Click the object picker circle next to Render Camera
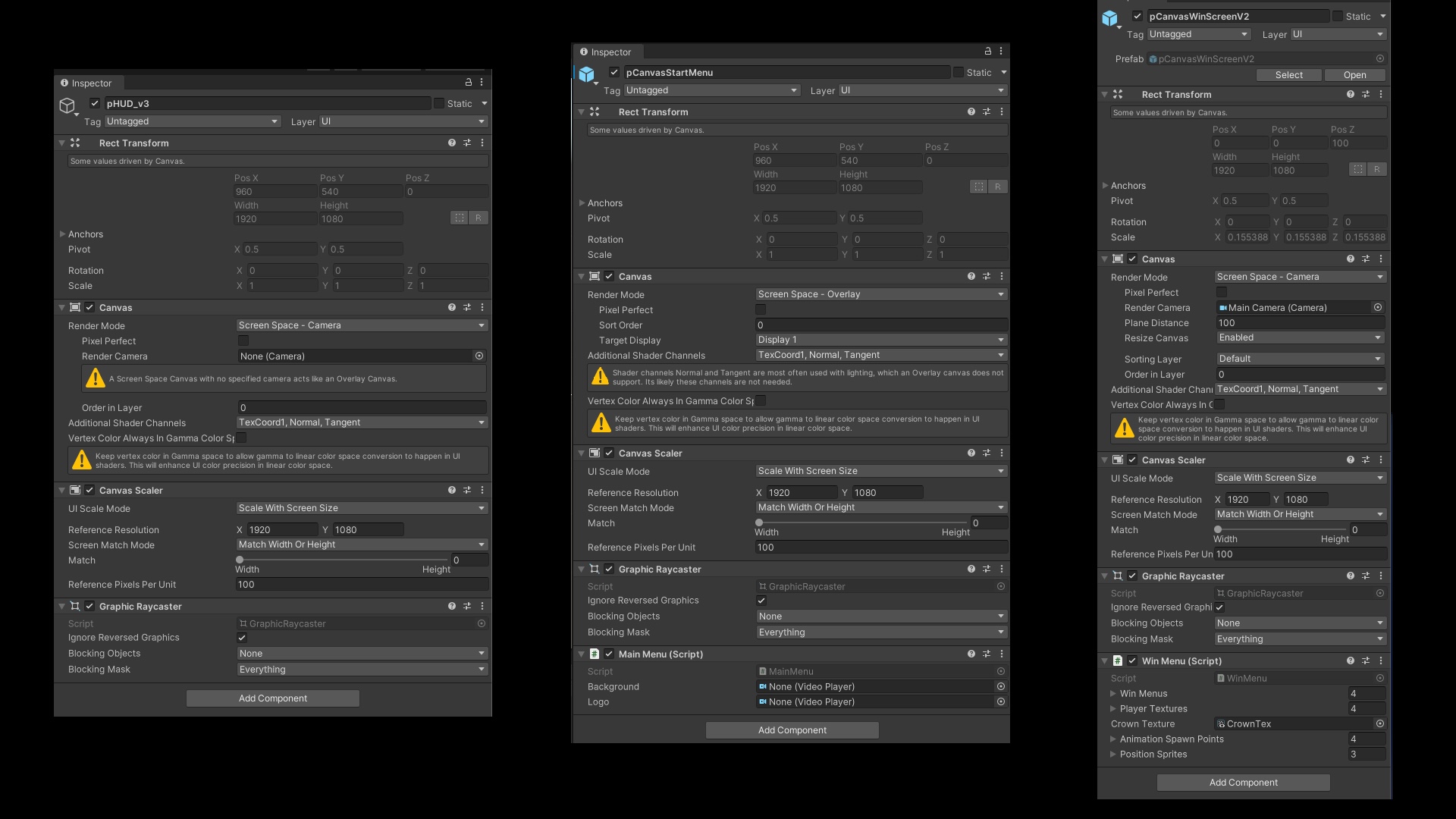 [479, 356]
